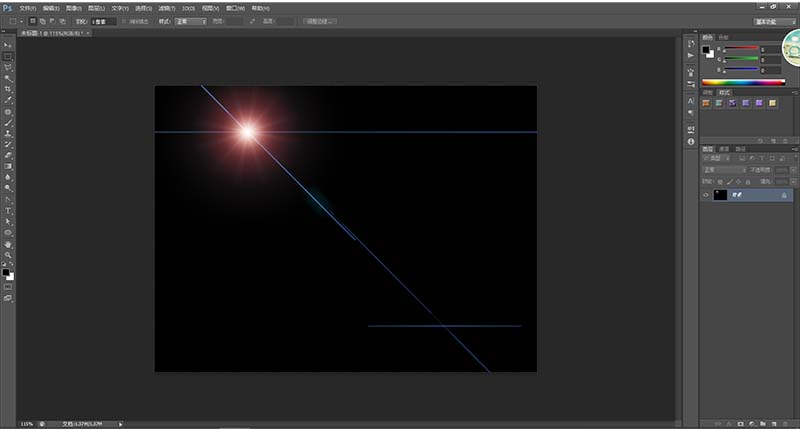Image resolution: width=800 pixels, height=430 pixels.
Task: Close the untitled document tab
Action: click(88, 33)
